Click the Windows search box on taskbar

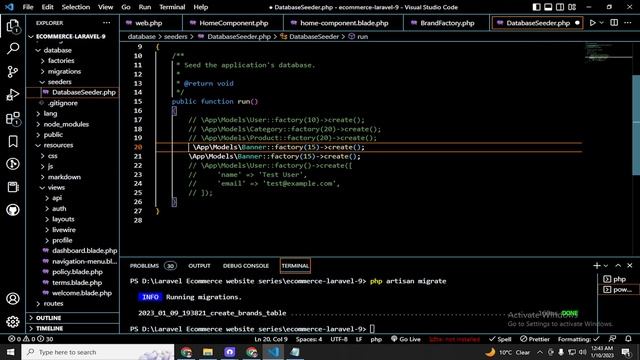coord(98,352)
